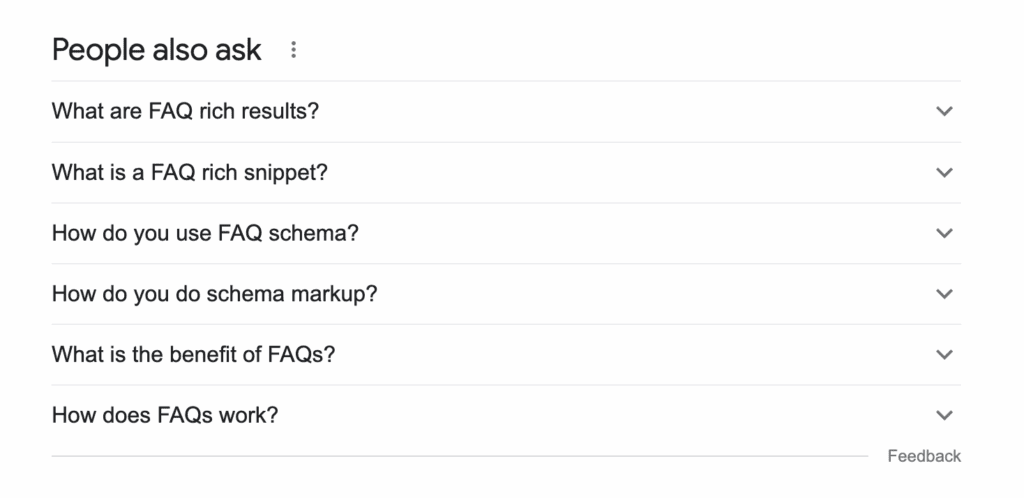This screenshot has width=1024, height=498.
Task: Click arrow beside 'How do you use FAQ schema?'
Action: [x=944, y=233]
